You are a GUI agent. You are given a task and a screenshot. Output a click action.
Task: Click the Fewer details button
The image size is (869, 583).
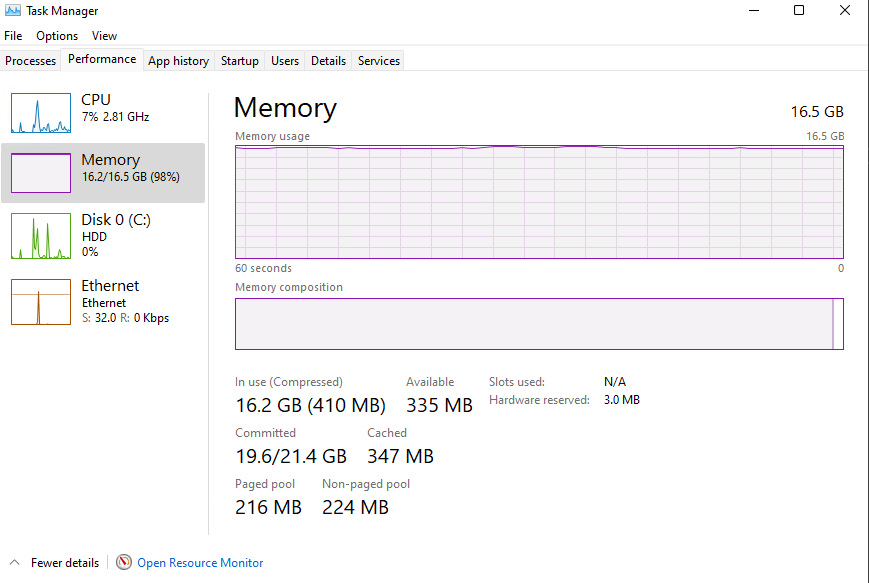[x=65, y=562]
